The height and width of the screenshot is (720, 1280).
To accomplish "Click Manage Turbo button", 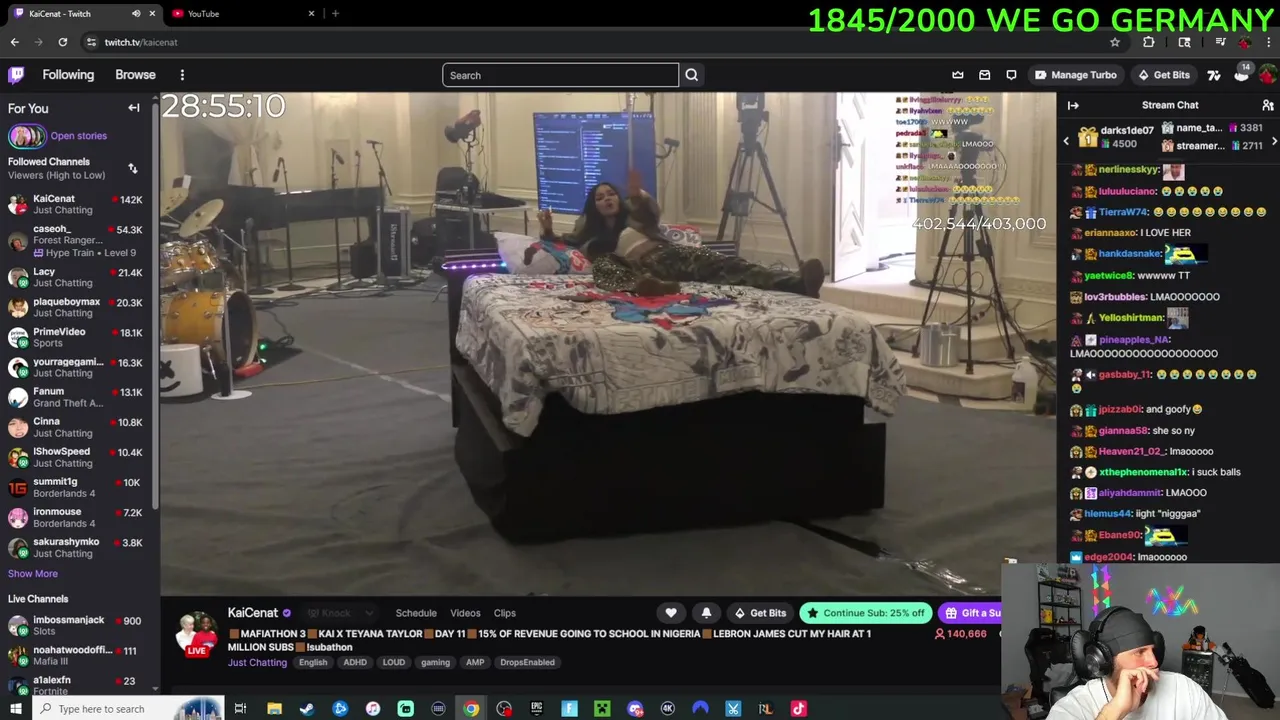I will [1075, 75].
